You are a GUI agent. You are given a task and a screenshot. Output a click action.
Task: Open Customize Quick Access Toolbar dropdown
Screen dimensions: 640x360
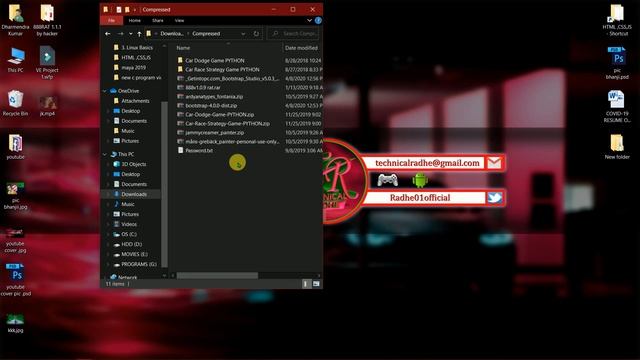click(x=135, y=9)
